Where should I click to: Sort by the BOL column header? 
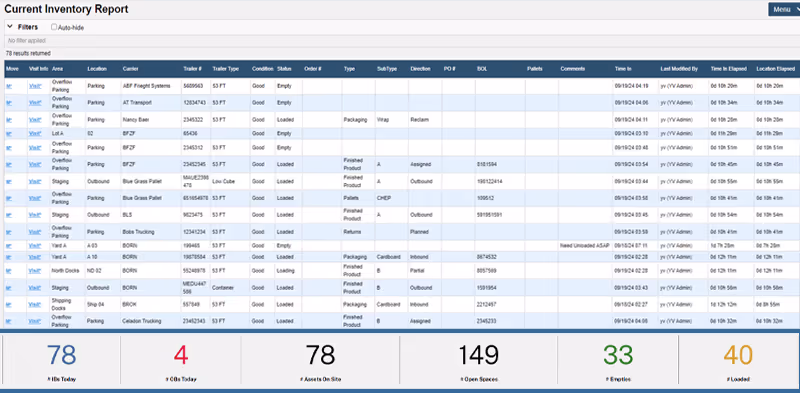pos(481,69)
